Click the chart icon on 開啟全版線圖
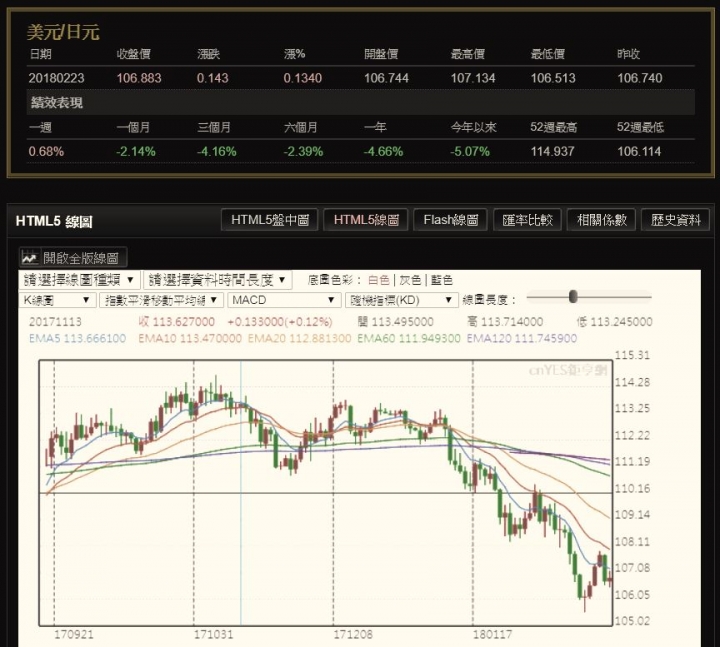This screenshot has height=647, width=720. (x=30, y=257)
